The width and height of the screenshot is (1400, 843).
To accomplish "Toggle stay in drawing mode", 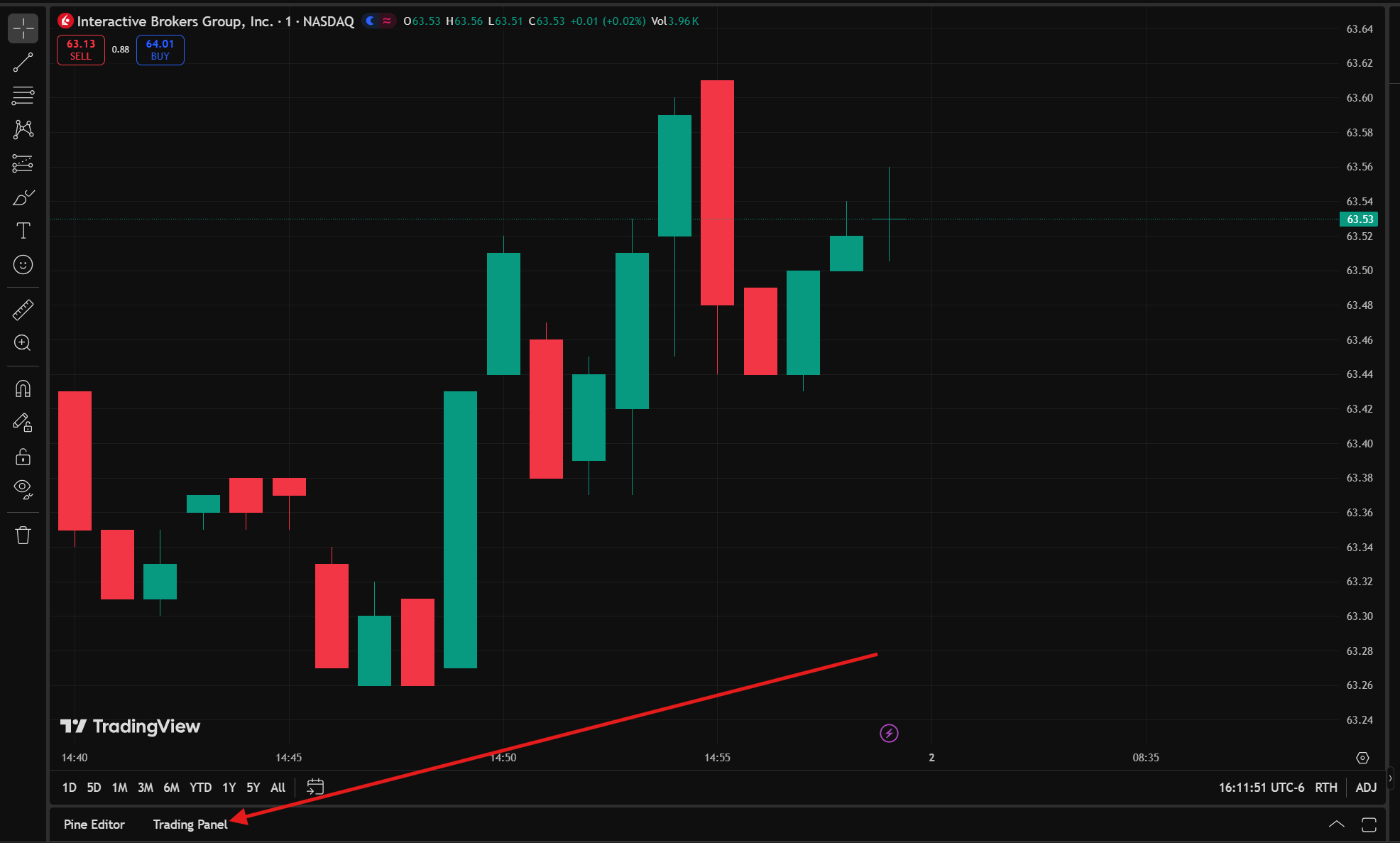I will [x=23, y=423].
